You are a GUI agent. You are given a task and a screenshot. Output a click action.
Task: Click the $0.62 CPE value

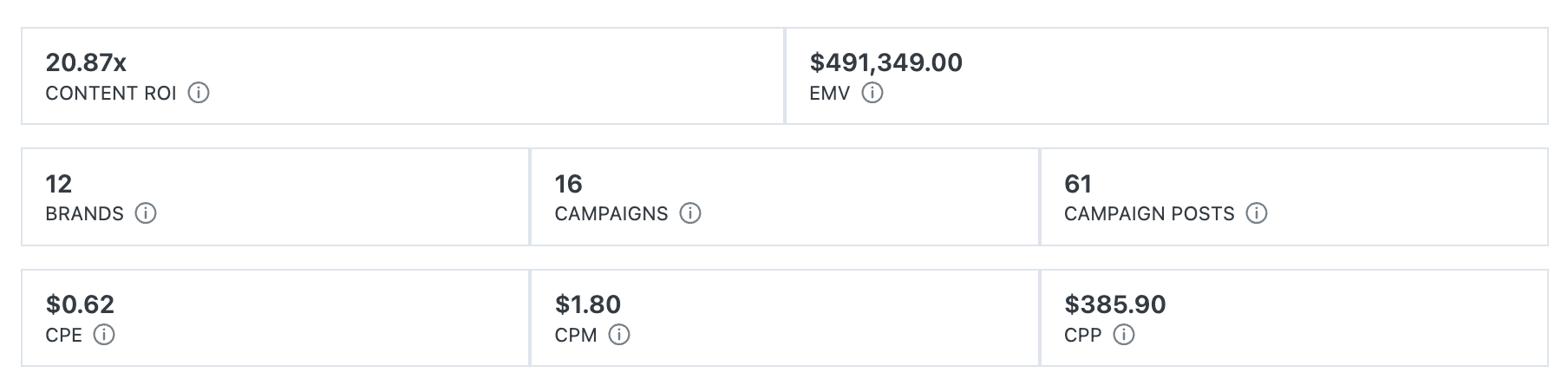80,304
